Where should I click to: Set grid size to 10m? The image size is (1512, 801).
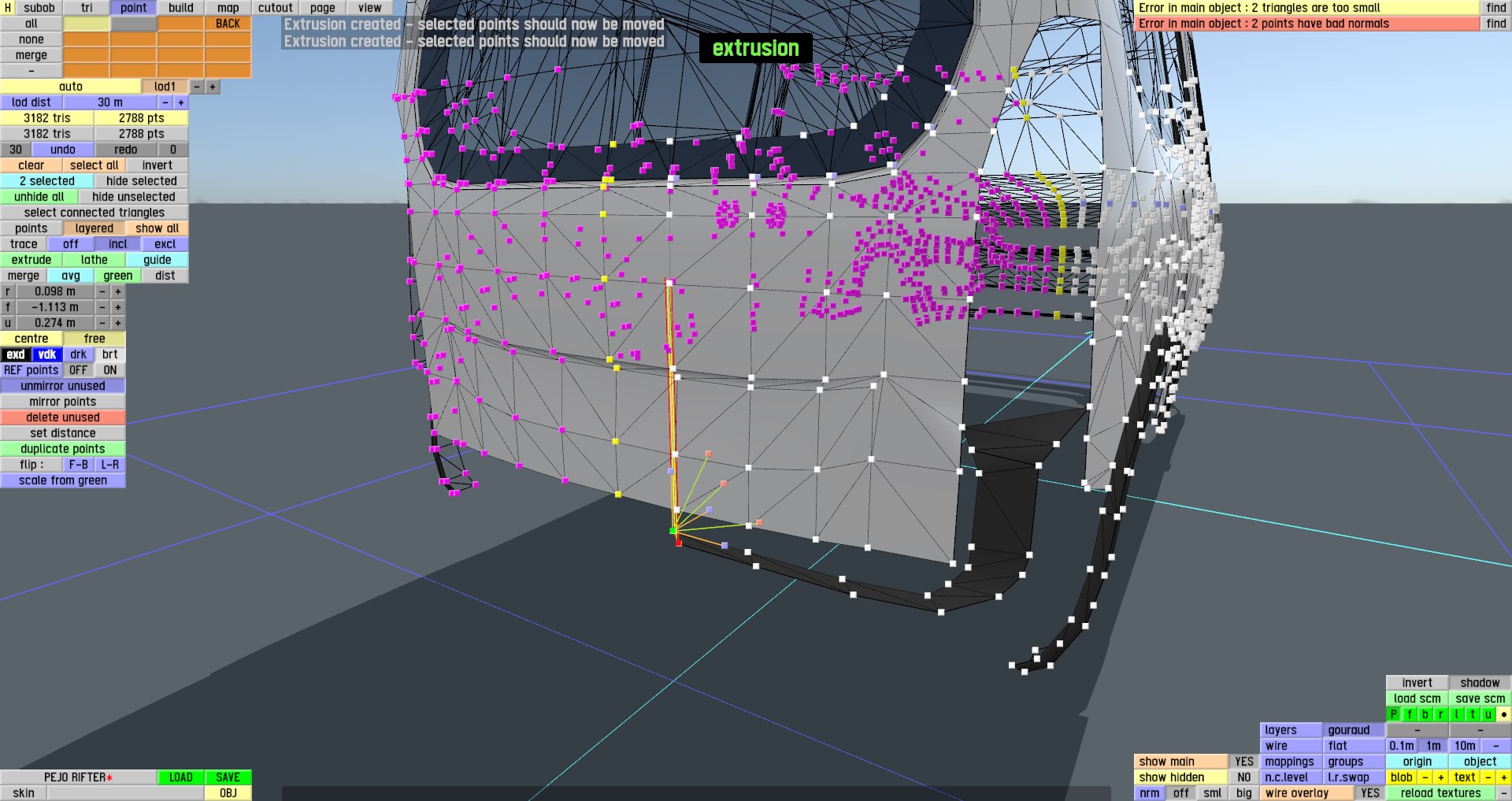1465,746
